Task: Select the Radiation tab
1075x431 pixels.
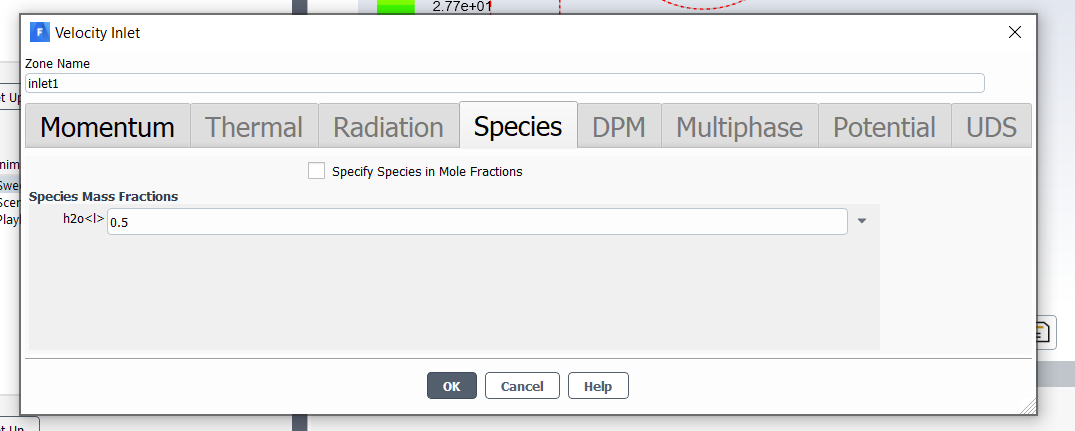Action: (x=388, y=127)
